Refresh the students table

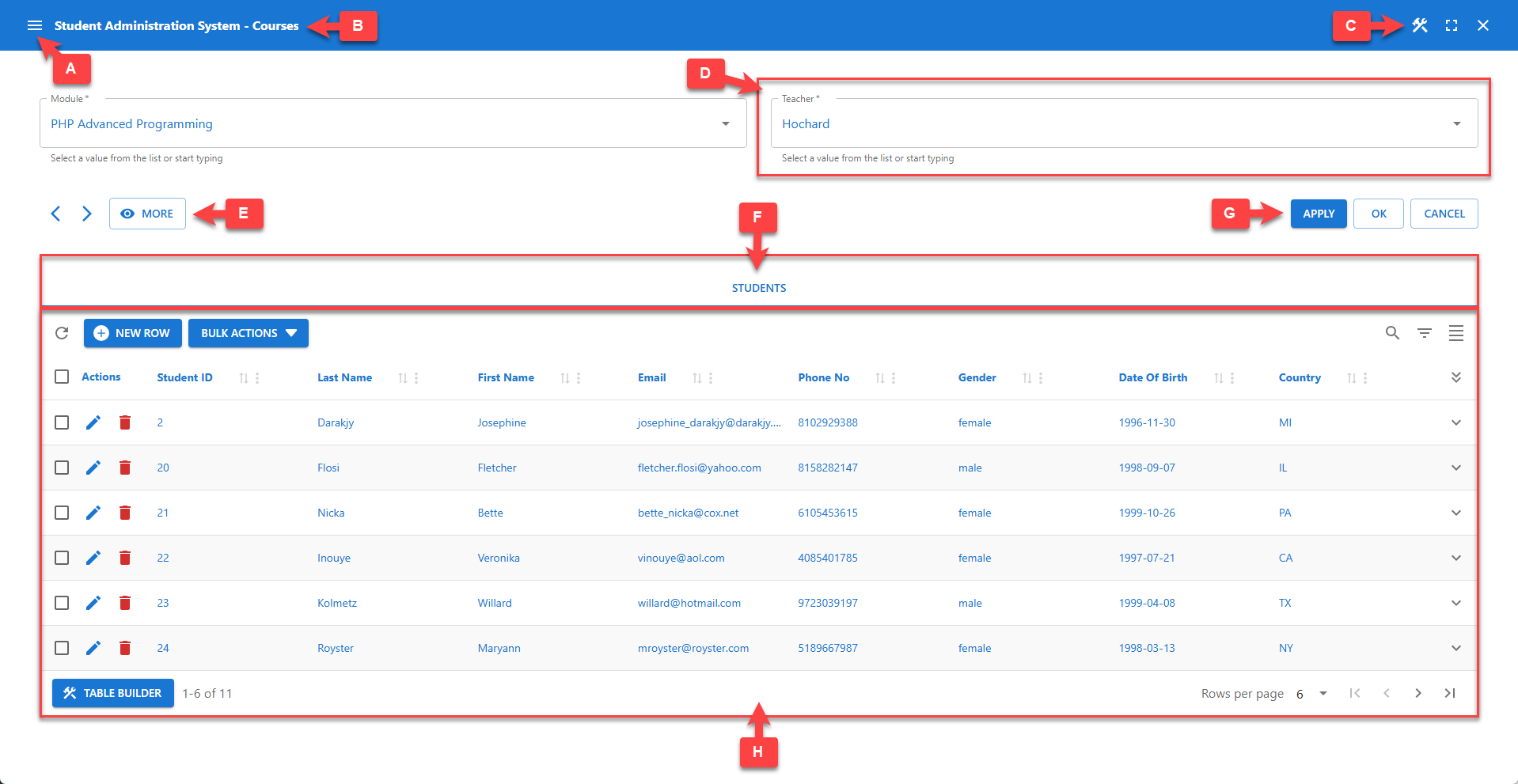pyautogui.click(x=62, y=333)
